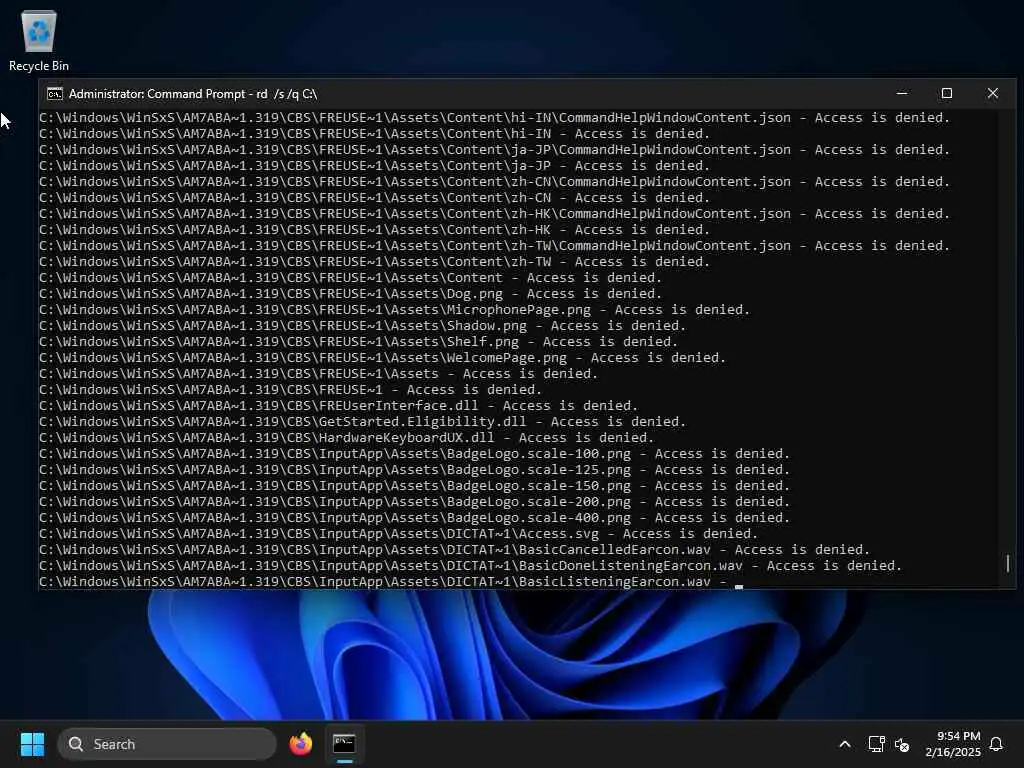1024x768 pixels.
Task: Click the ja-JP\CommandHelpWindowContent.json line
Action: click(x=494, y=150)
